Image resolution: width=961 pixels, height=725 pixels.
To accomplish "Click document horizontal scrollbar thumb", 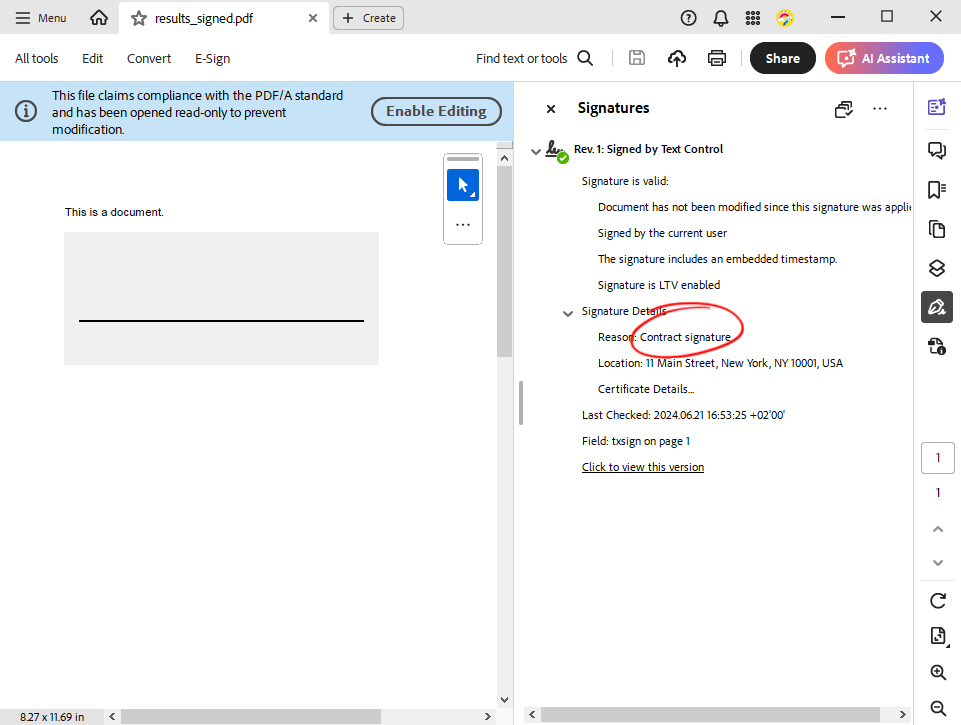I will 251,716.
